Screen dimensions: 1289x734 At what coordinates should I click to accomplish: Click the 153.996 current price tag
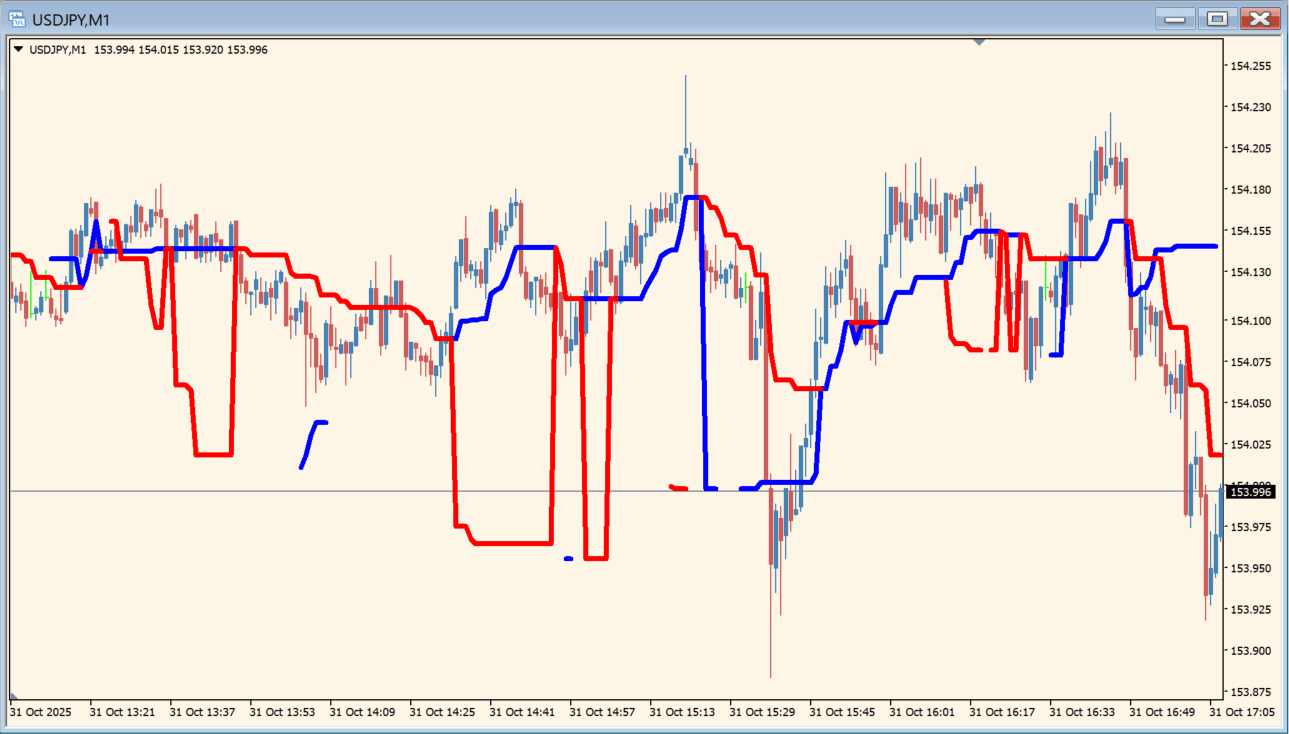point(1250,492)
